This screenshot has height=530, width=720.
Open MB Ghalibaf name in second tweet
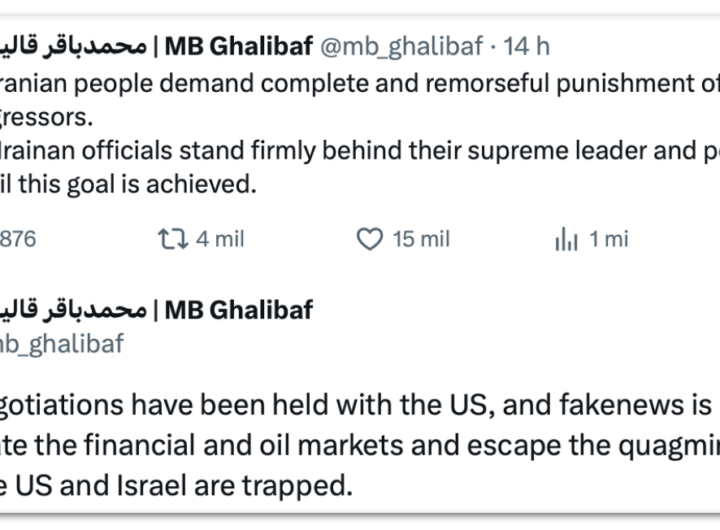238,309
